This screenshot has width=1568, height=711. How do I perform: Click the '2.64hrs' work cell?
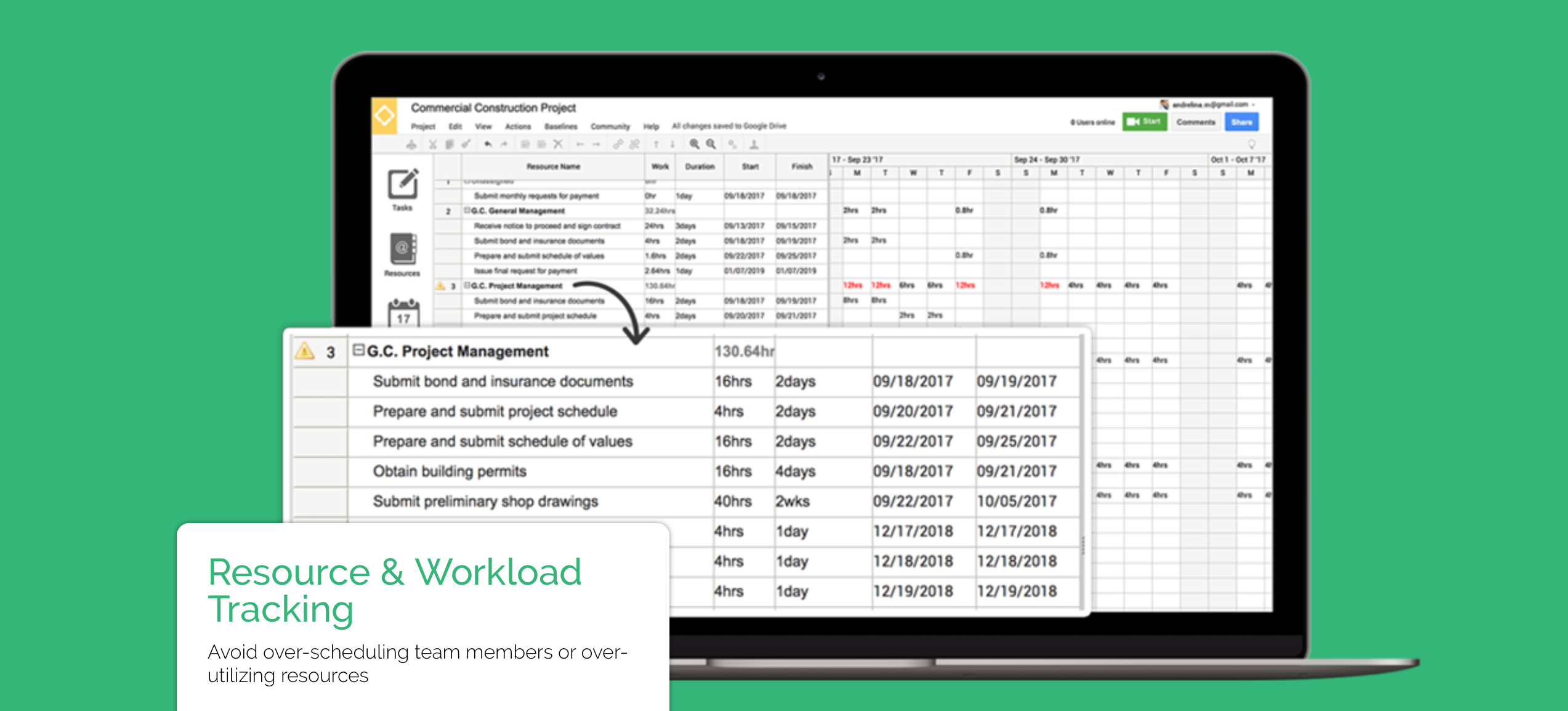(657, 271)
